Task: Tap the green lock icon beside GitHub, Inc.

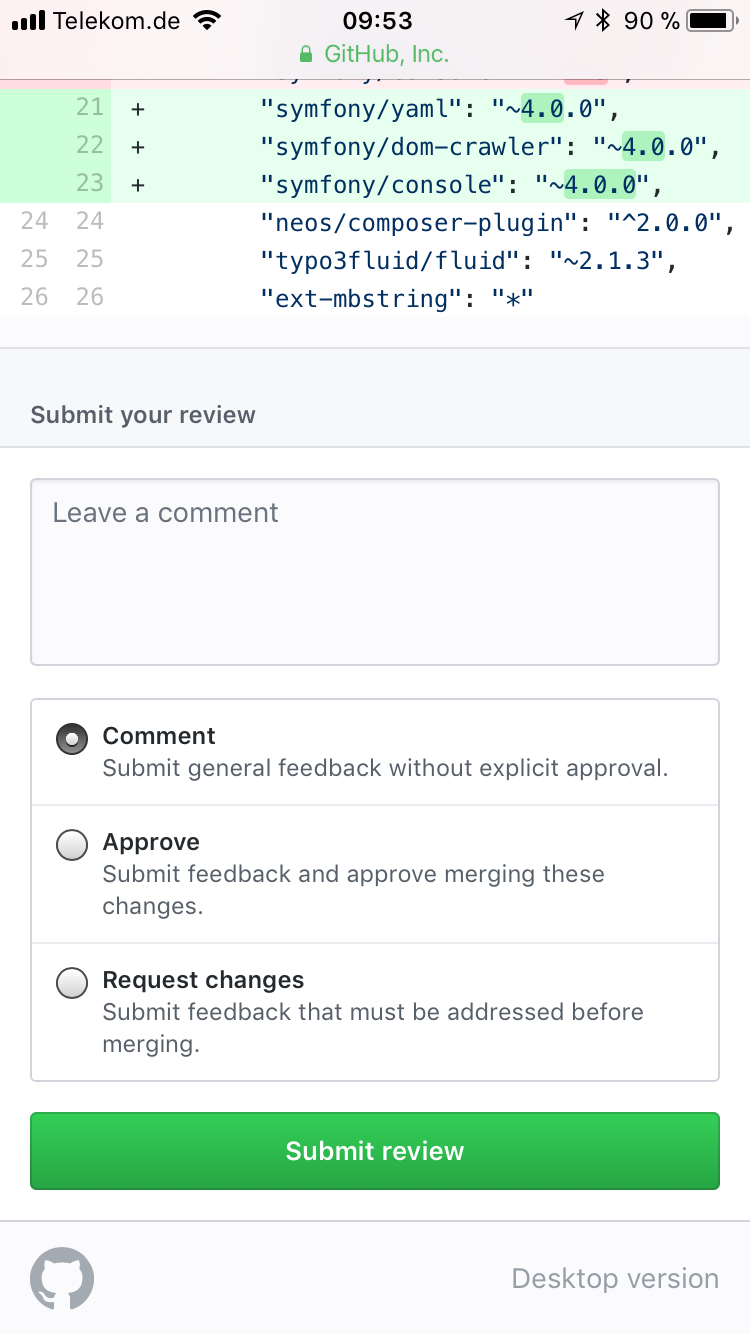Action: [x=307, y=54]
